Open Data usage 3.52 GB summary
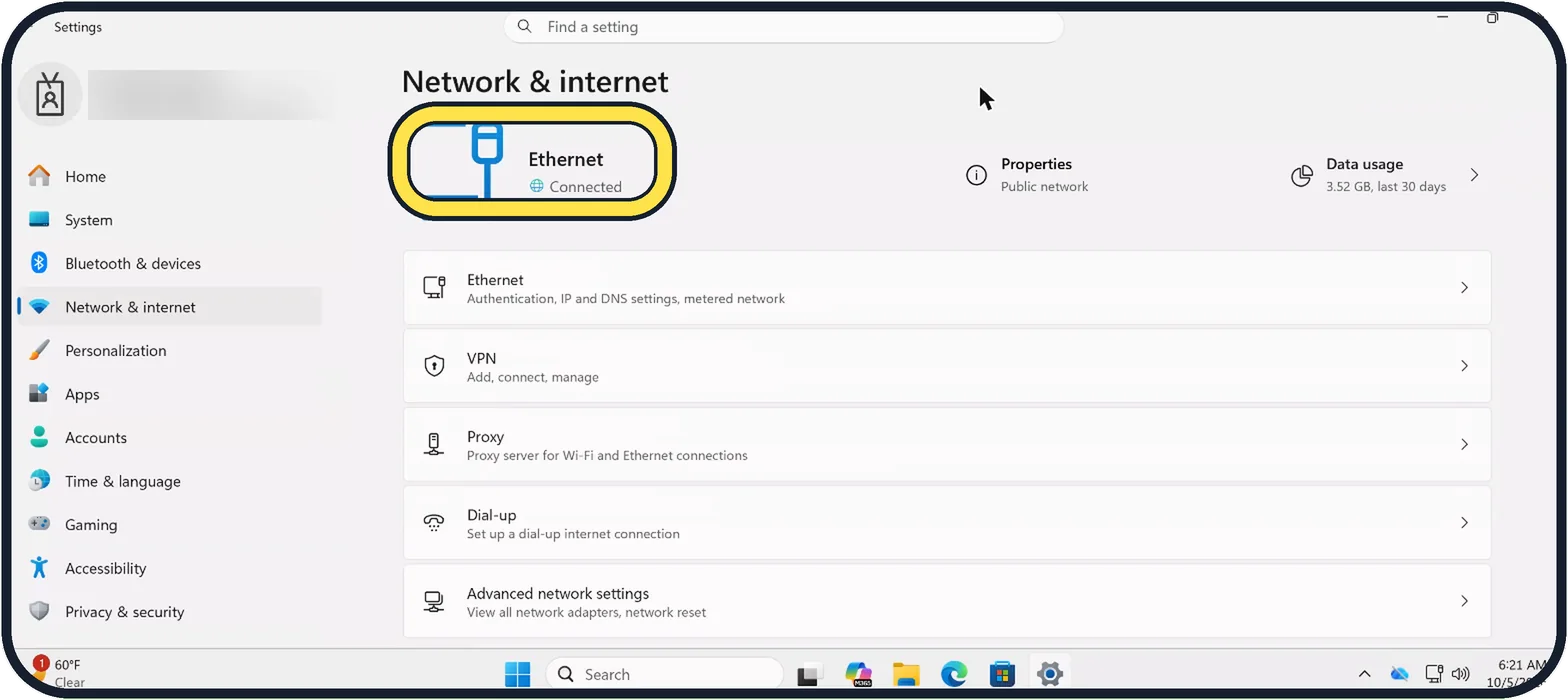Viewport: 1568px width, 700px height. (1386, 175)
